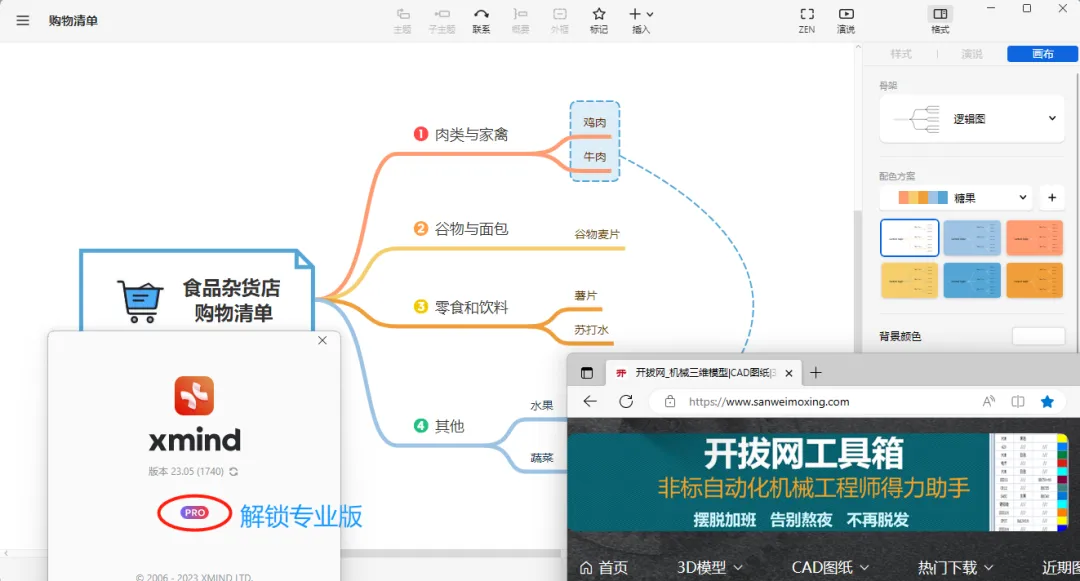
Task: Close the 开拔网 browser tab
Action: pos(789,373)
